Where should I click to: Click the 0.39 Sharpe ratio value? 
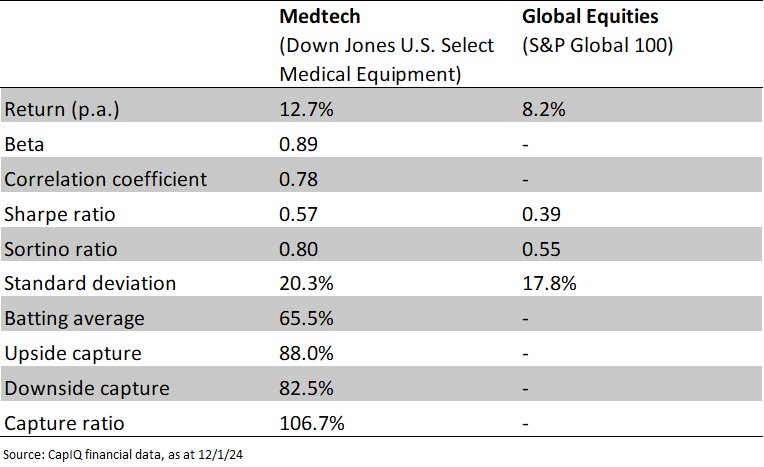point(541,214)
